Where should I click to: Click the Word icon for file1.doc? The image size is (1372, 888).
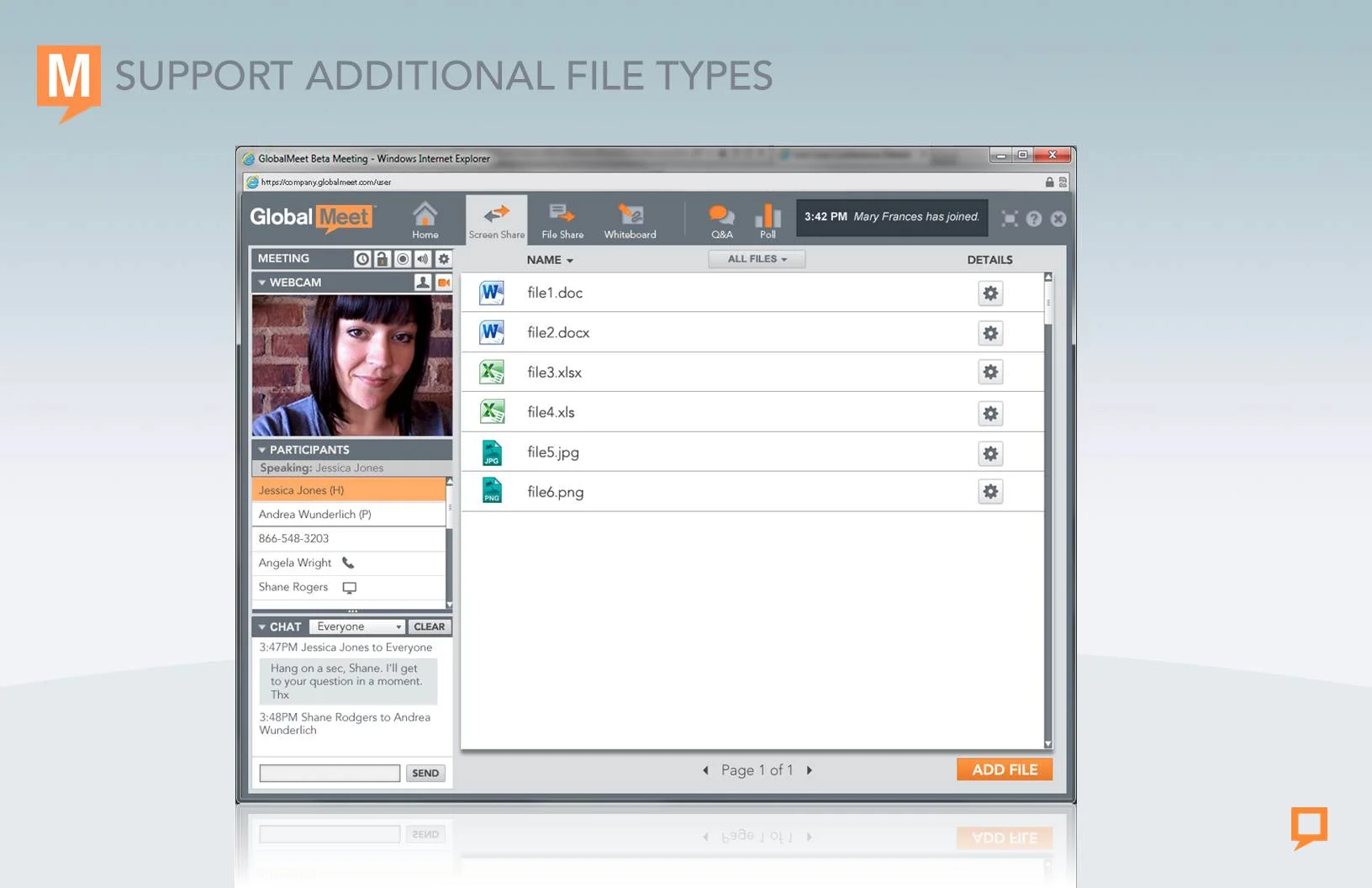coord(492,293)
